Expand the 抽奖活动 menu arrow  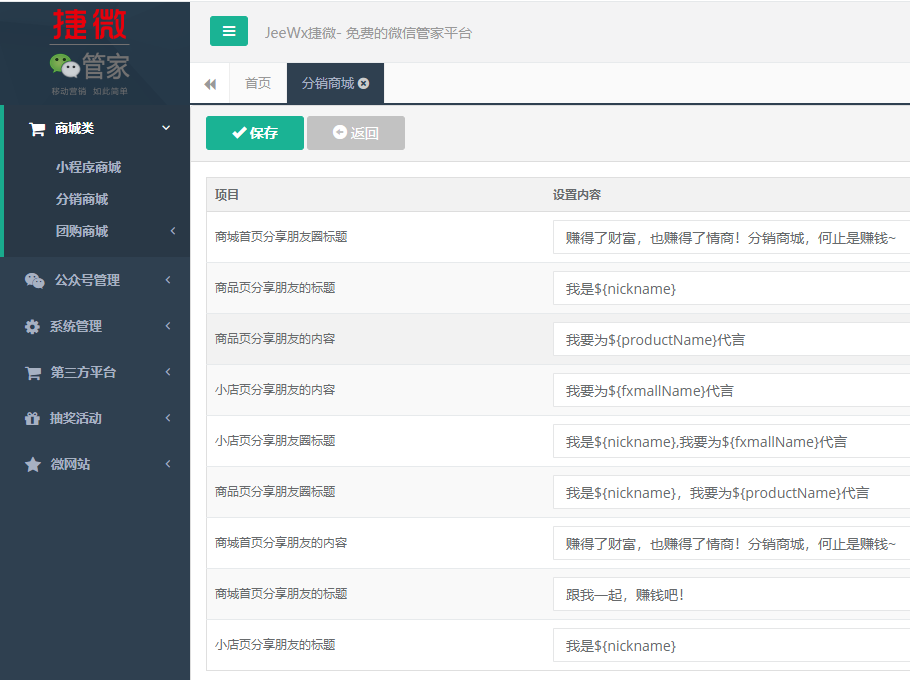[x=168, y=418]
